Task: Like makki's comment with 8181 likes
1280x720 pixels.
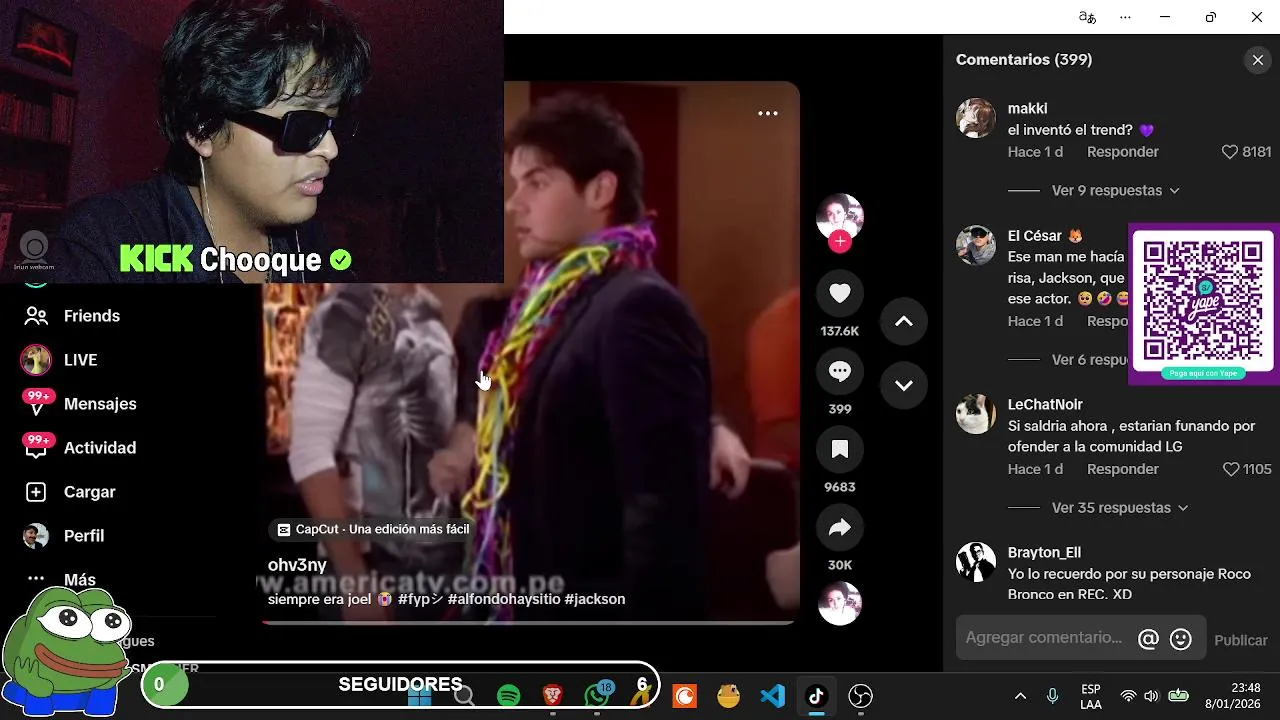Action: click(1230, 152)
